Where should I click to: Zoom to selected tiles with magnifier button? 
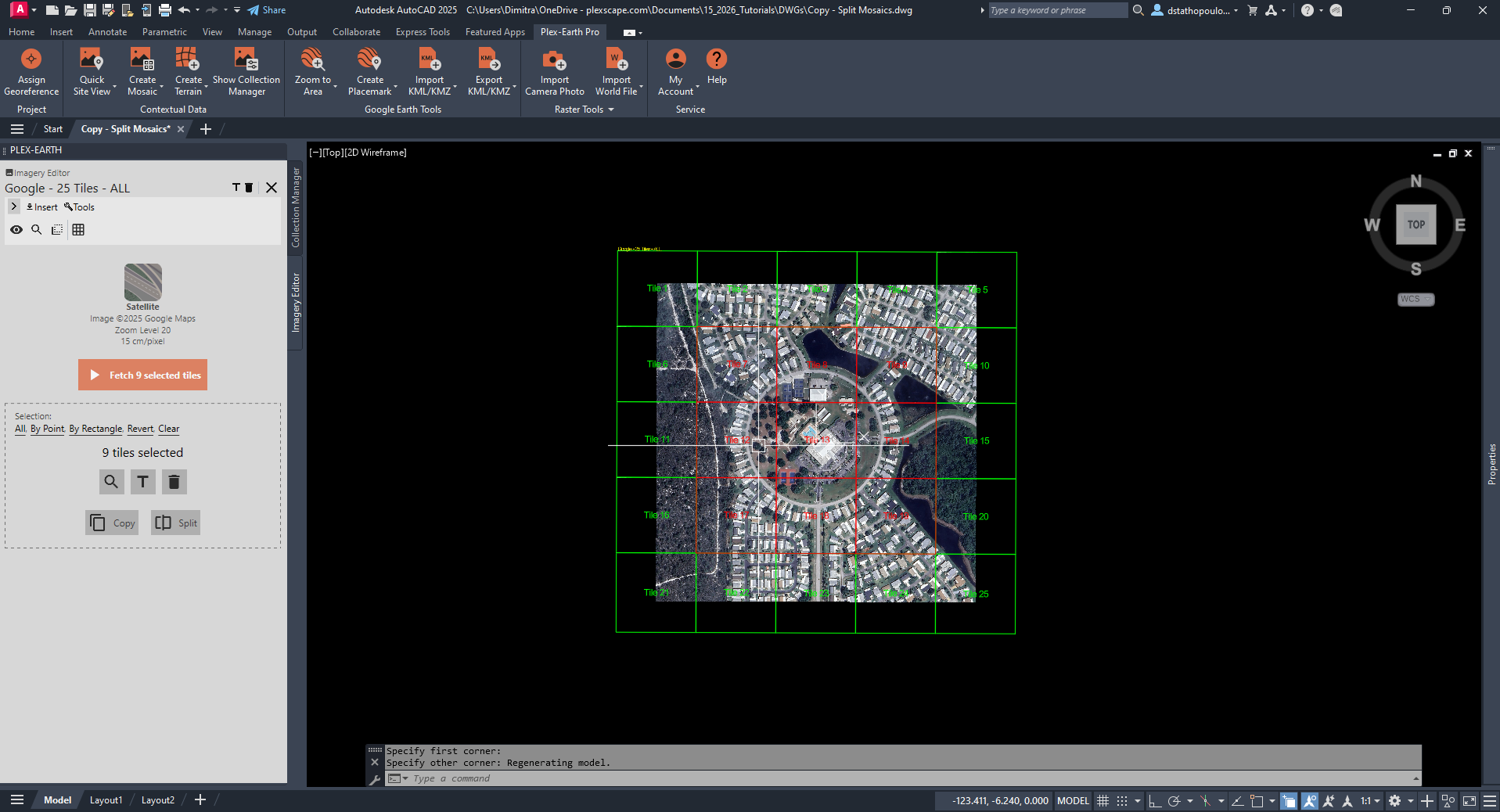pos(111,482)
